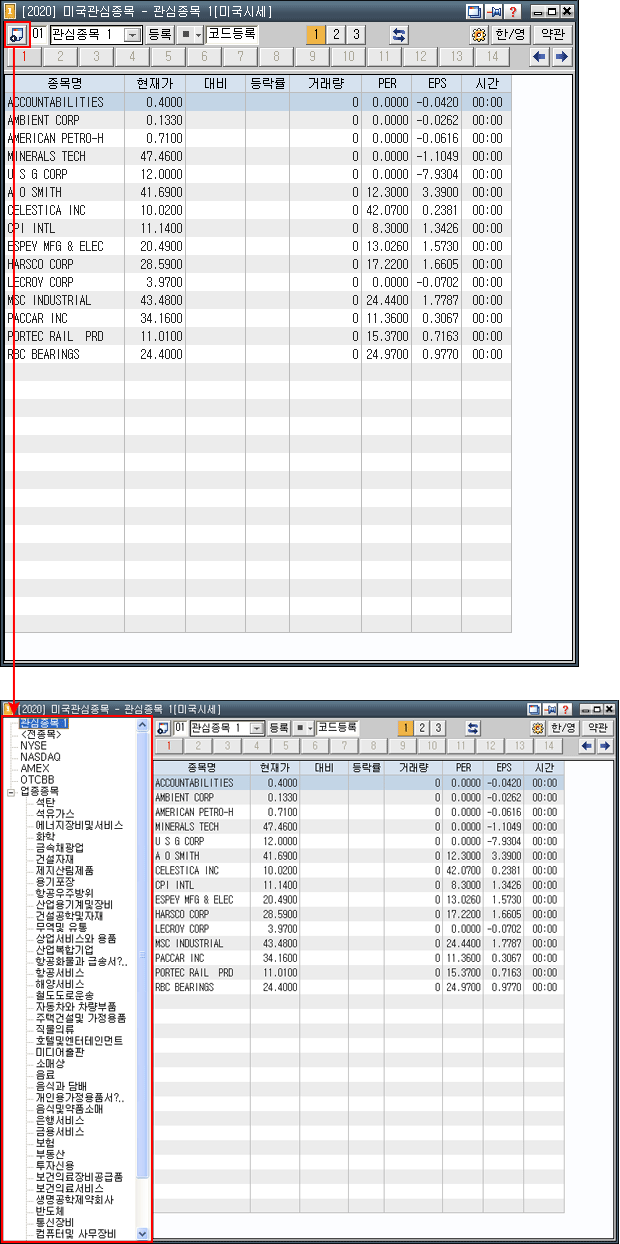Select NYSE in the tree panel

click(33, 746)
